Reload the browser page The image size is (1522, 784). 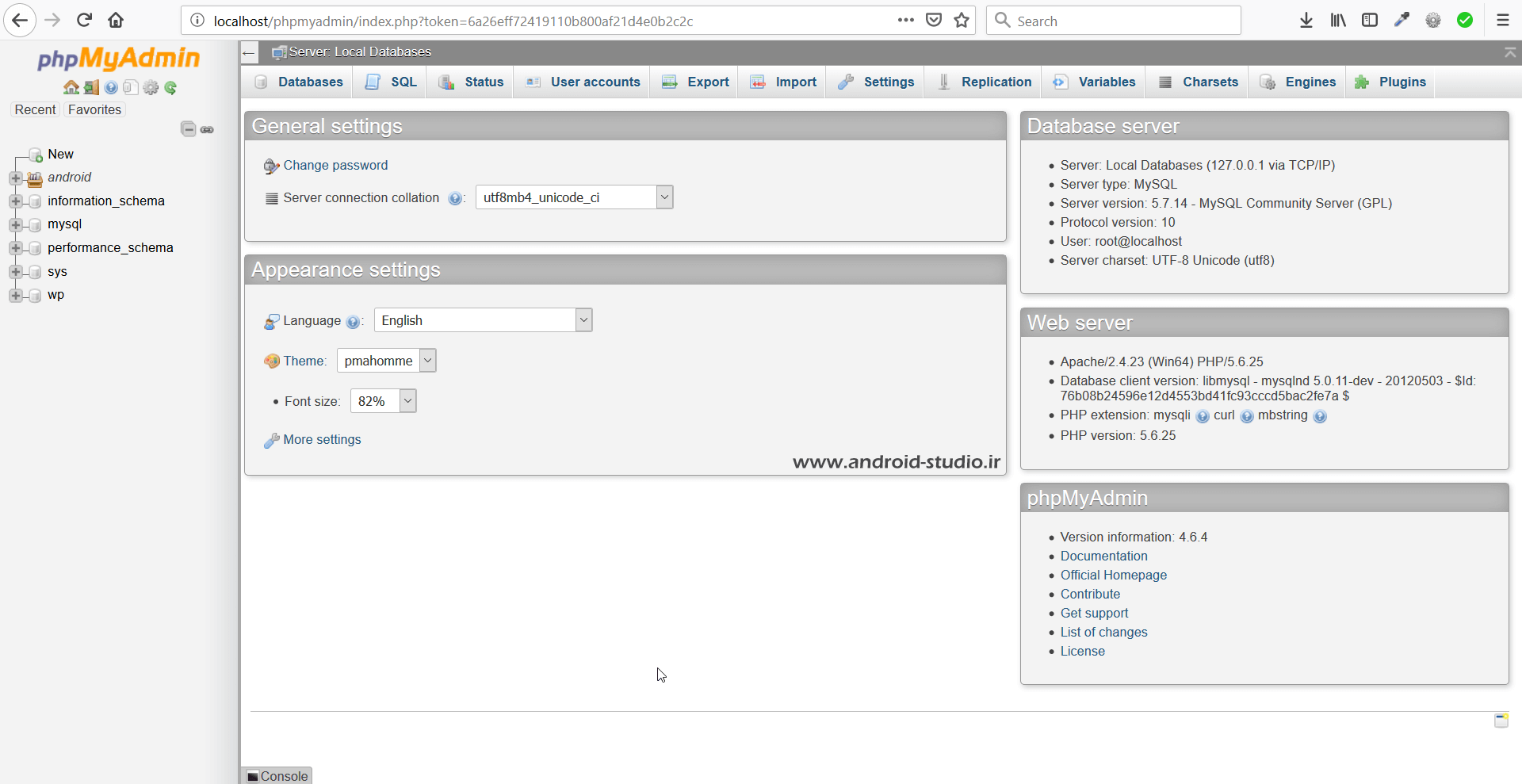point(85,20)
